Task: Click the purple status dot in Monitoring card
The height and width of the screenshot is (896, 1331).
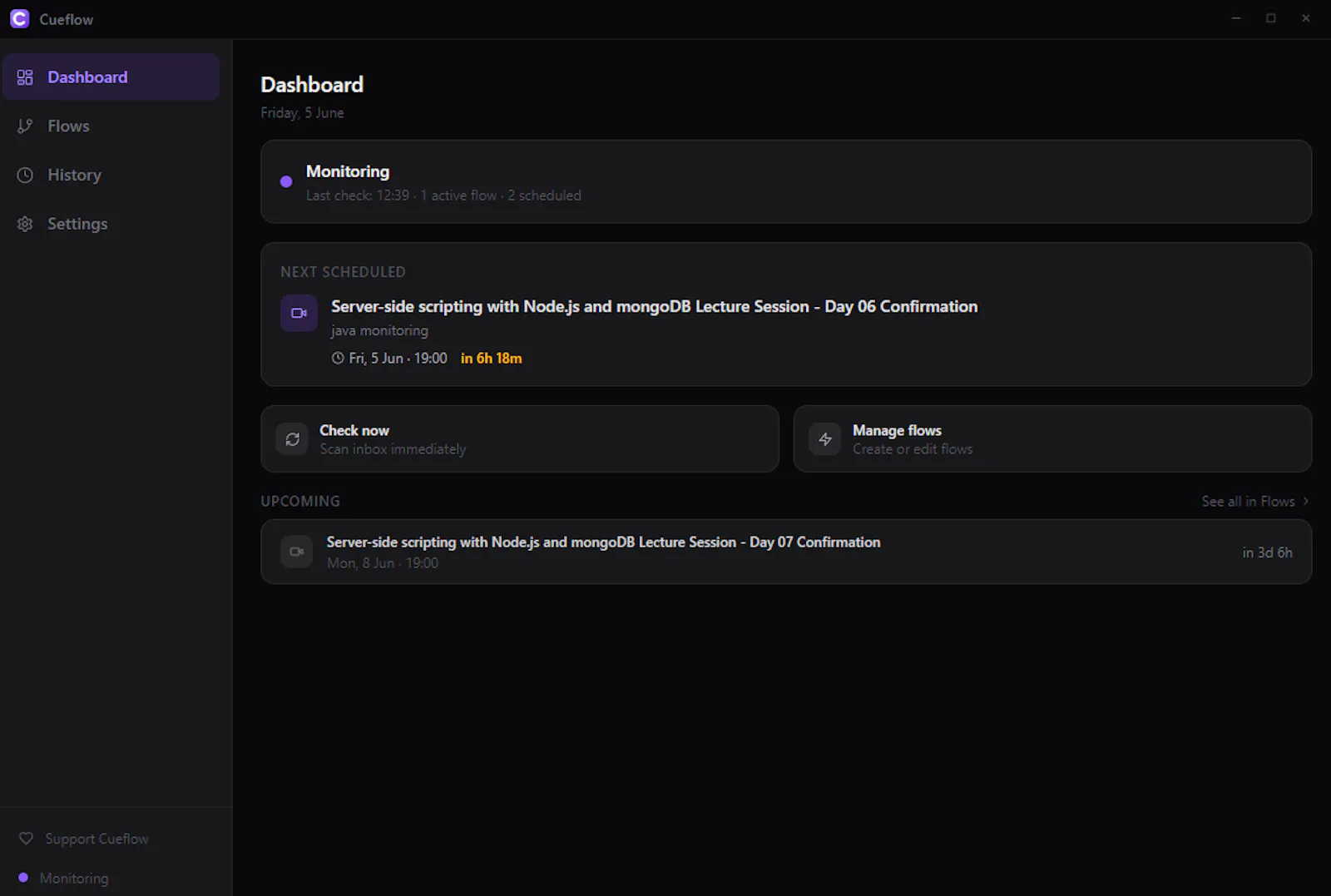Action: coord(286,181)
